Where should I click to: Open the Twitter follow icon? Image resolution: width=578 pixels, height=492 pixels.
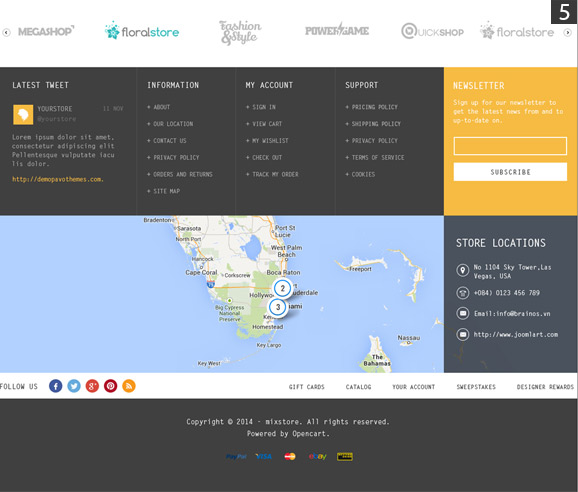point(74,386)
